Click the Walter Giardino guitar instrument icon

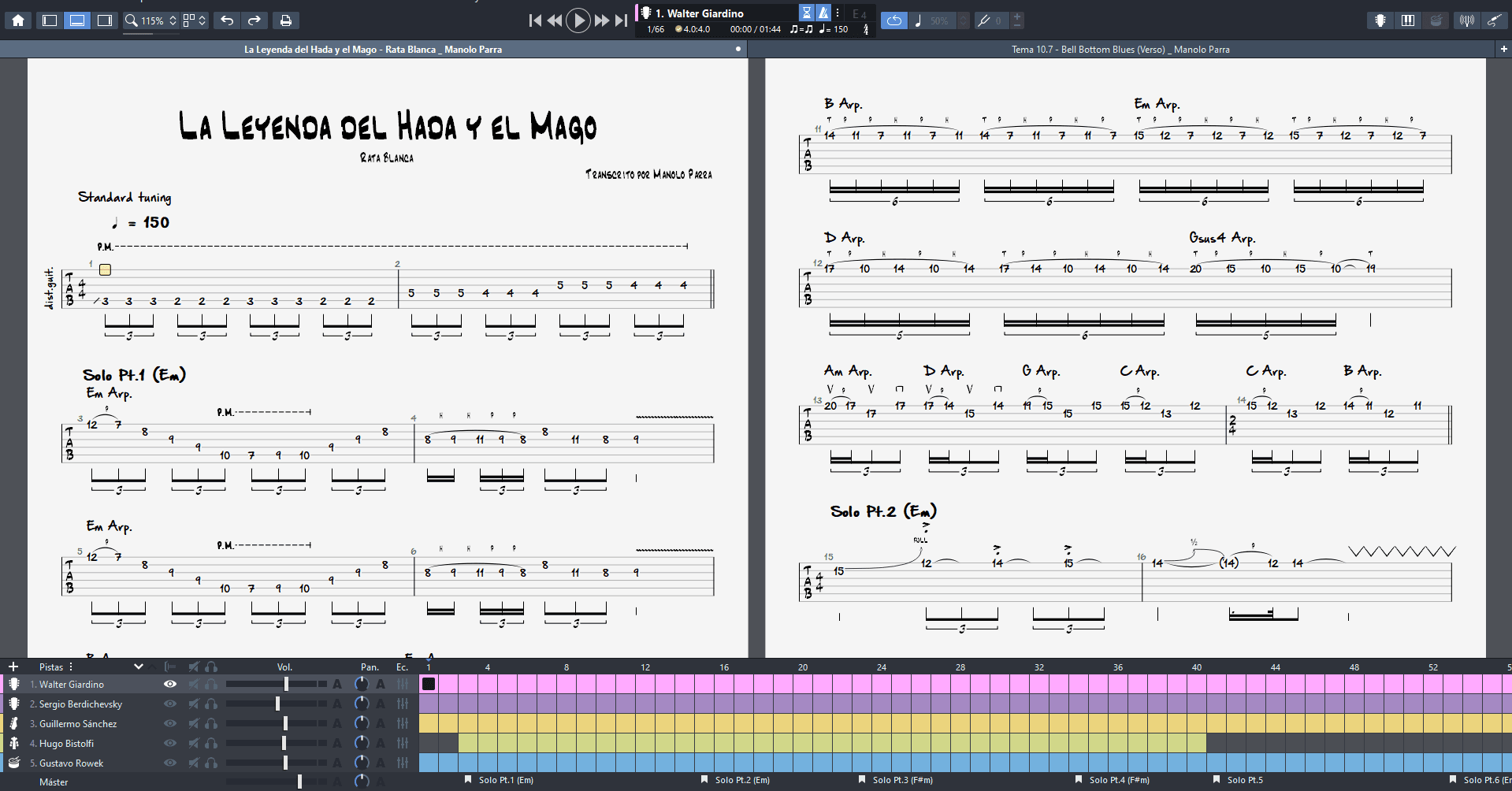(14, 684)
